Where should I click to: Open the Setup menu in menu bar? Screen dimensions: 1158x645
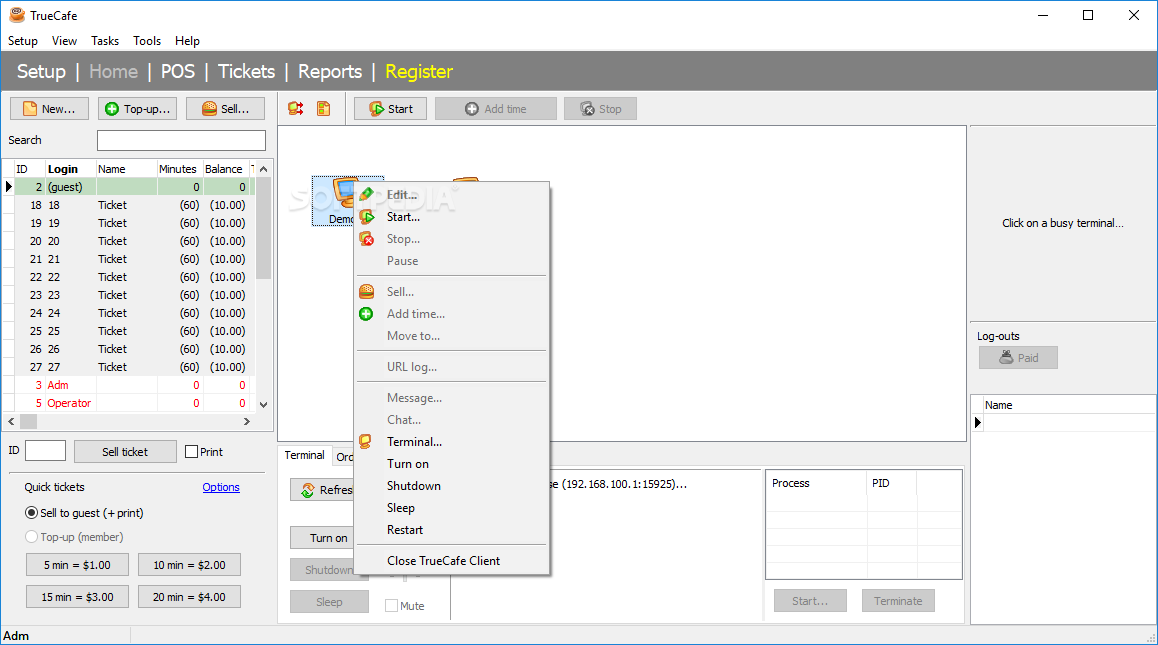[x=23, y=41]
